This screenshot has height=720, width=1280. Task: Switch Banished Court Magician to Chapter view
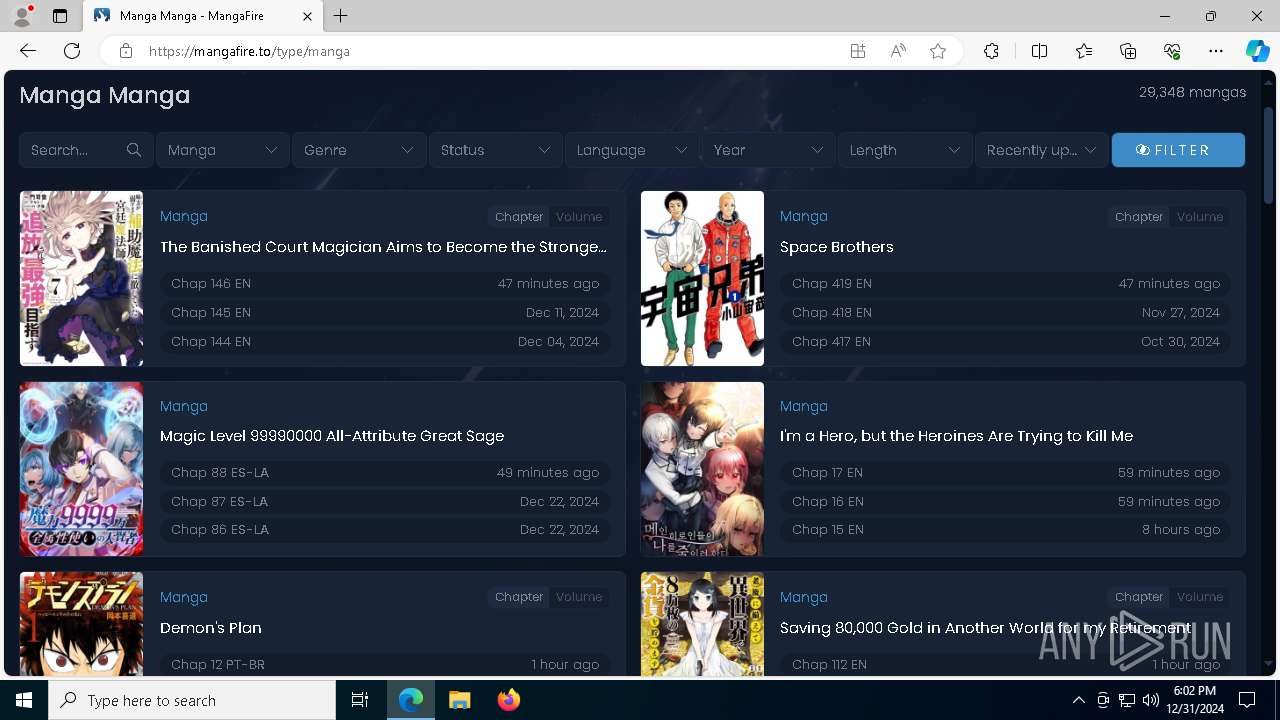tap(519, 217)
